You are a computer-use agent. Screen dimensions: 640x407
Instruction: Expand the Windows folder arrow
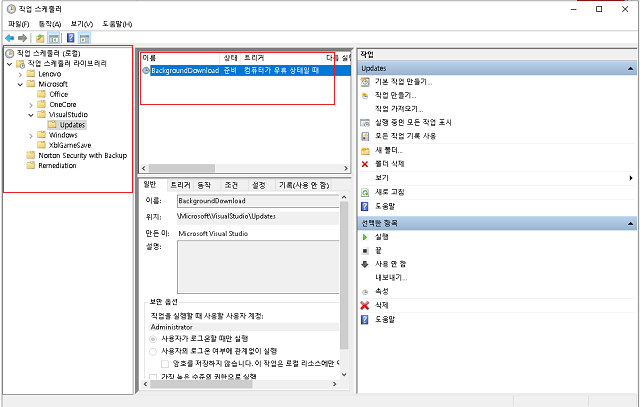pos(31,136)
